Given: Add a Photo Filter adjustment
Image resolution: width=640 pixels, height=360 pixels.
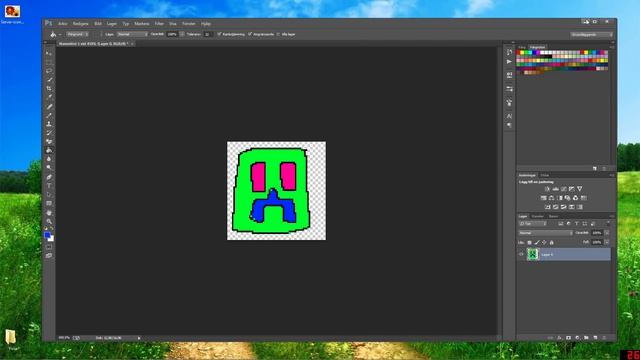Looking at the screenshot, I should [567, 198].
